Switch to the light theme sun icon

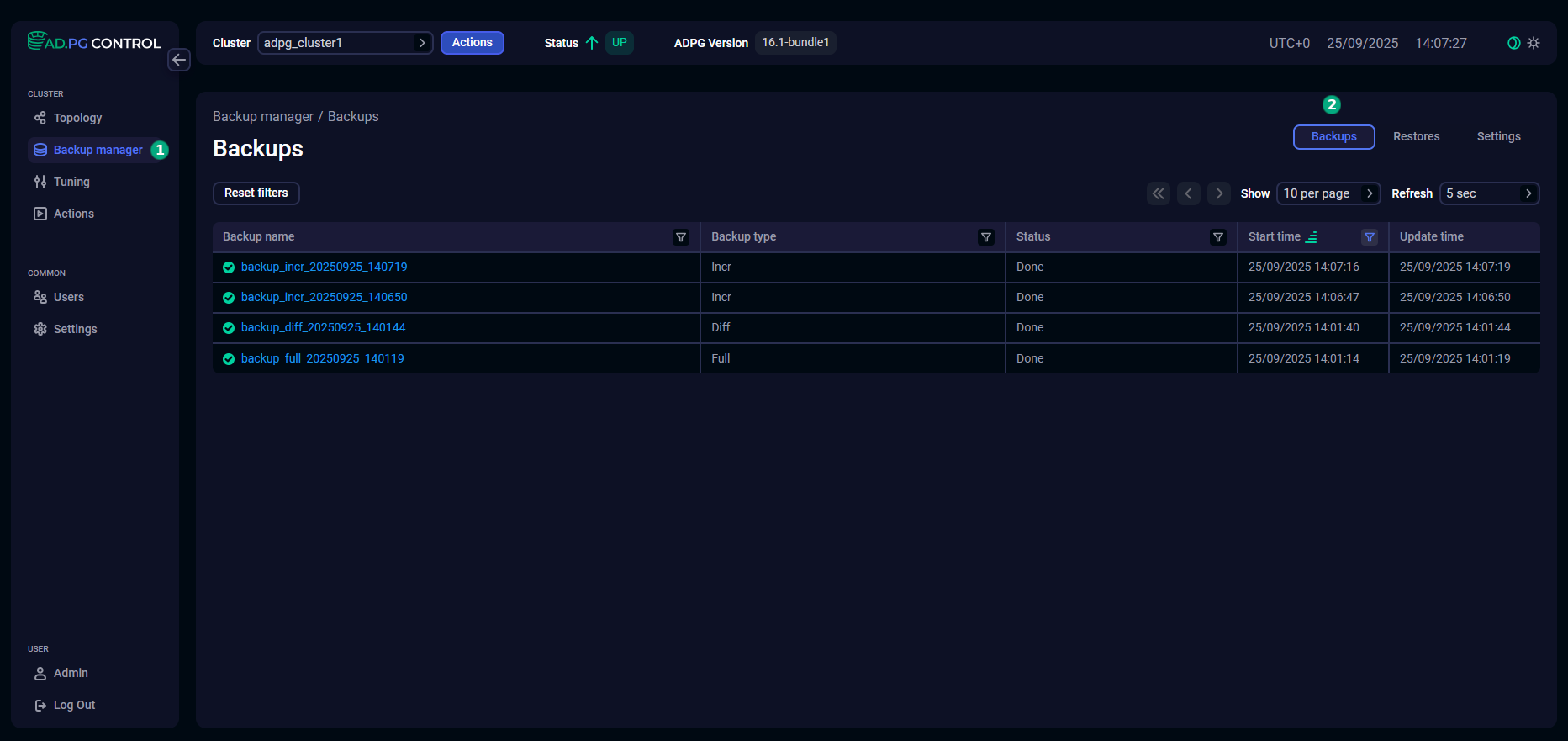point(1534,43)
